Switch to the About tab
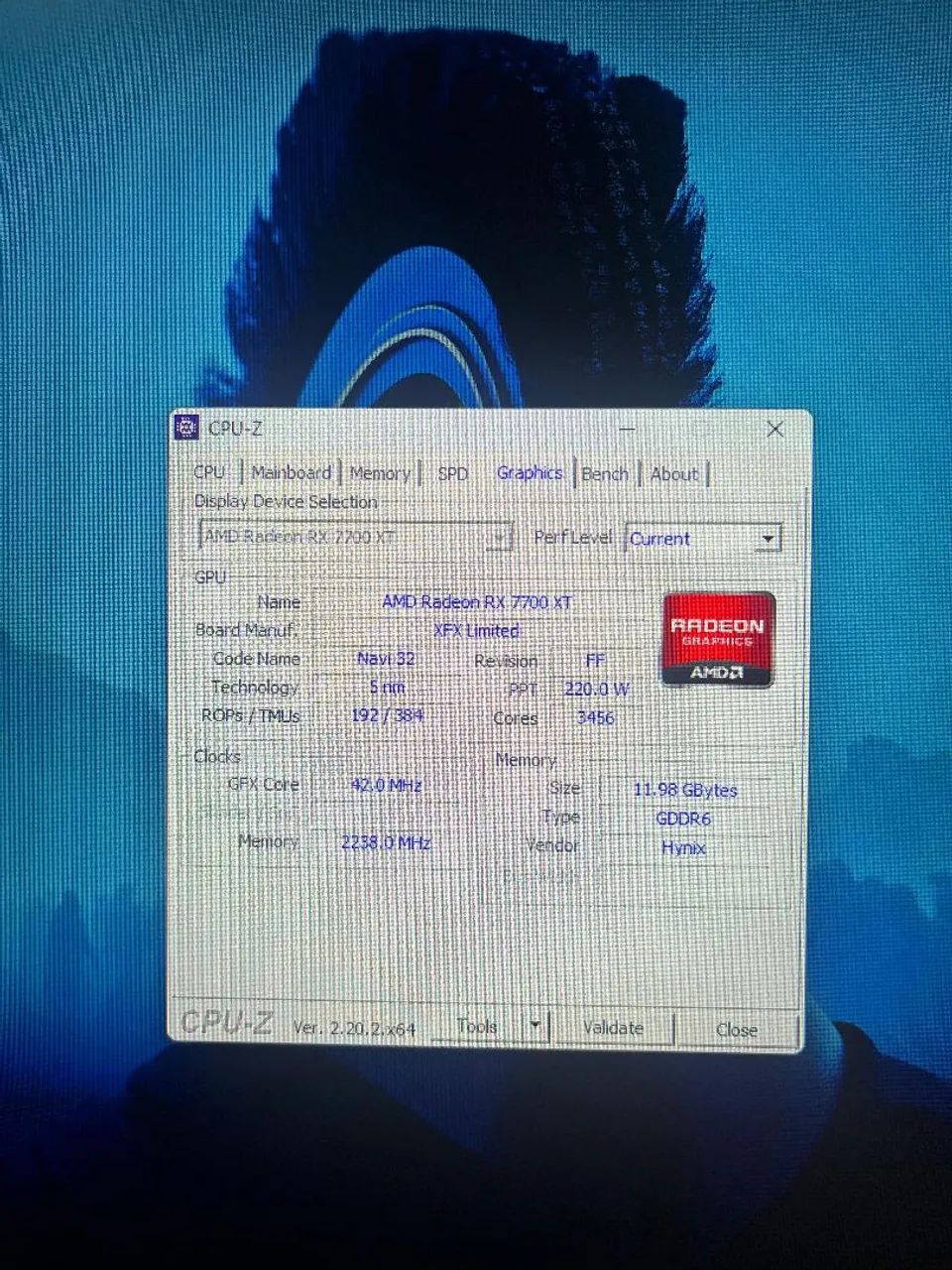Screen dimensions: 952x1270 [x=674, y=474]
